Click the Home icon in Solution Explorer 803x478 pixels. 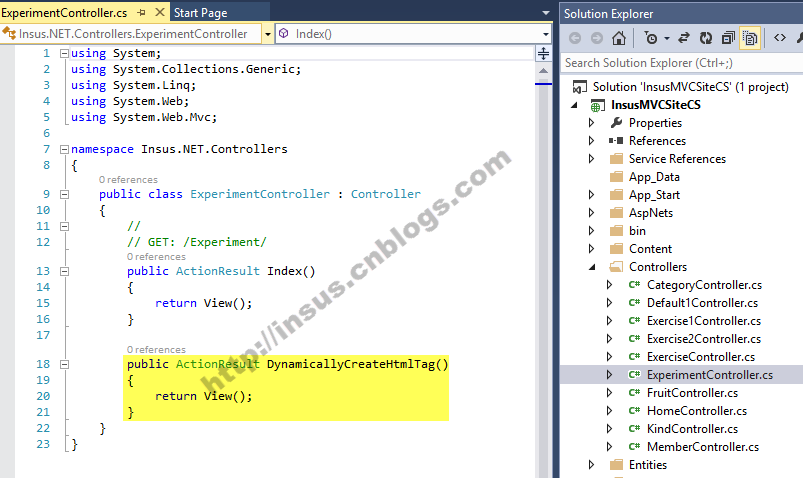pos(619,38)
